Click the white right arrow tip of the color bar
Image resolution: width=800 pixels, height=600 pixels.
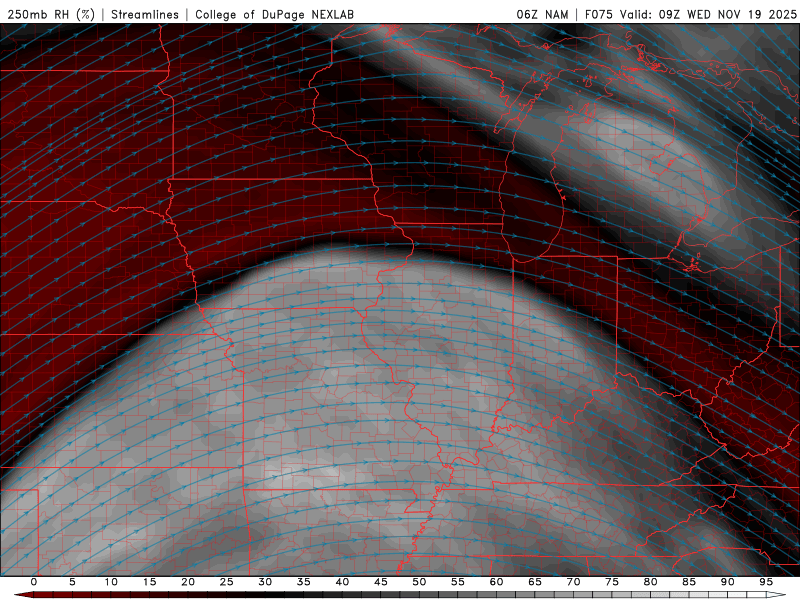[776, 595]
